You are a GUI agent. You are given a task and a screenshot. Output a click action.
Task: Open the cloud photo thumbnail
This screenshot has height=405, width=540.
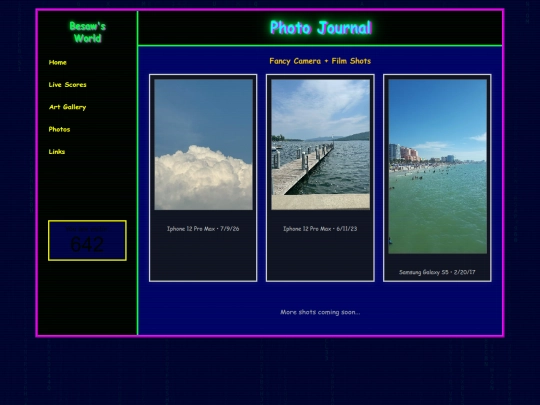tap(204, 145)
